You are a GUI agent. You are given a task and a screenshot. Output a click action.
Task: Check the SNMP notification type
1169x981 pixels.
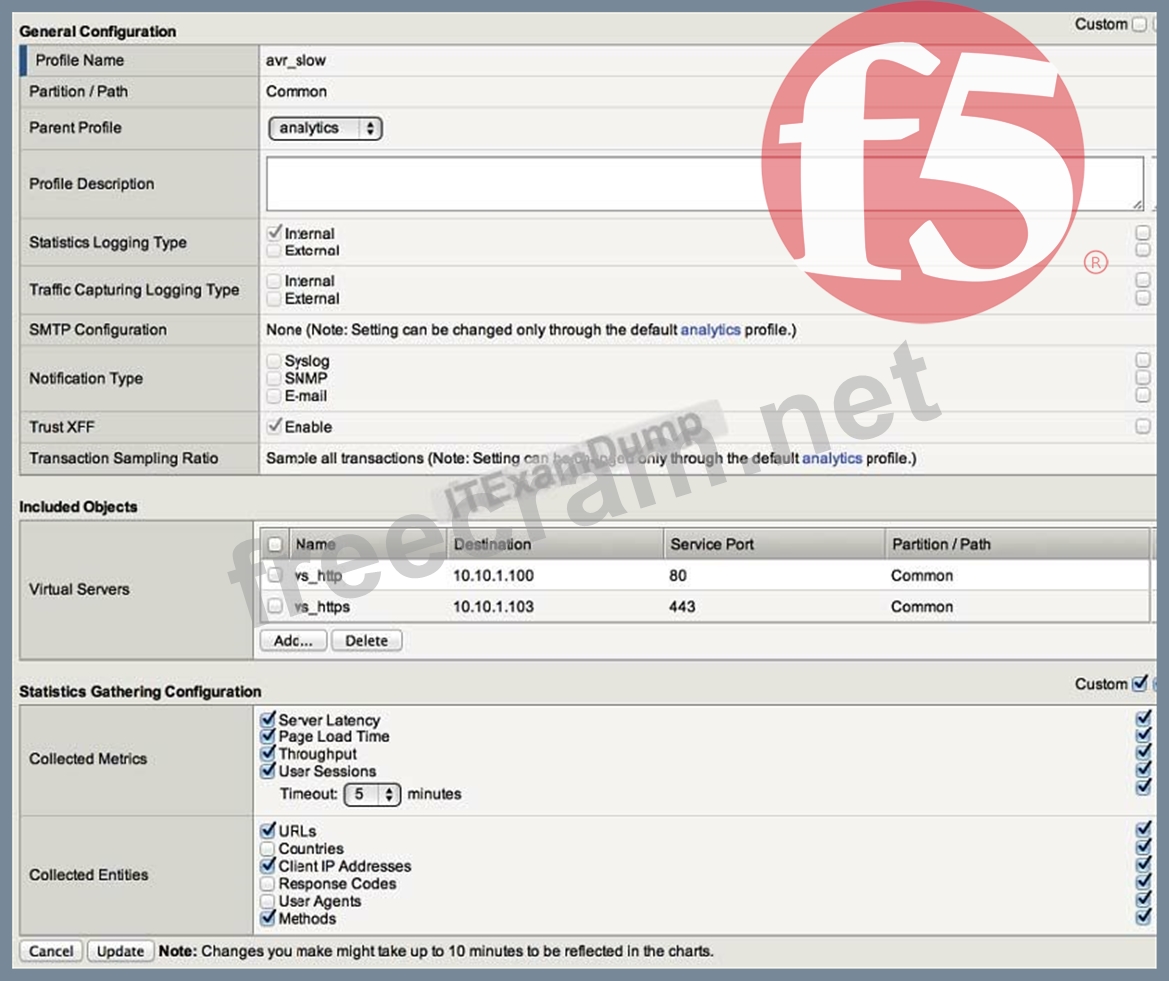point(274,378)
